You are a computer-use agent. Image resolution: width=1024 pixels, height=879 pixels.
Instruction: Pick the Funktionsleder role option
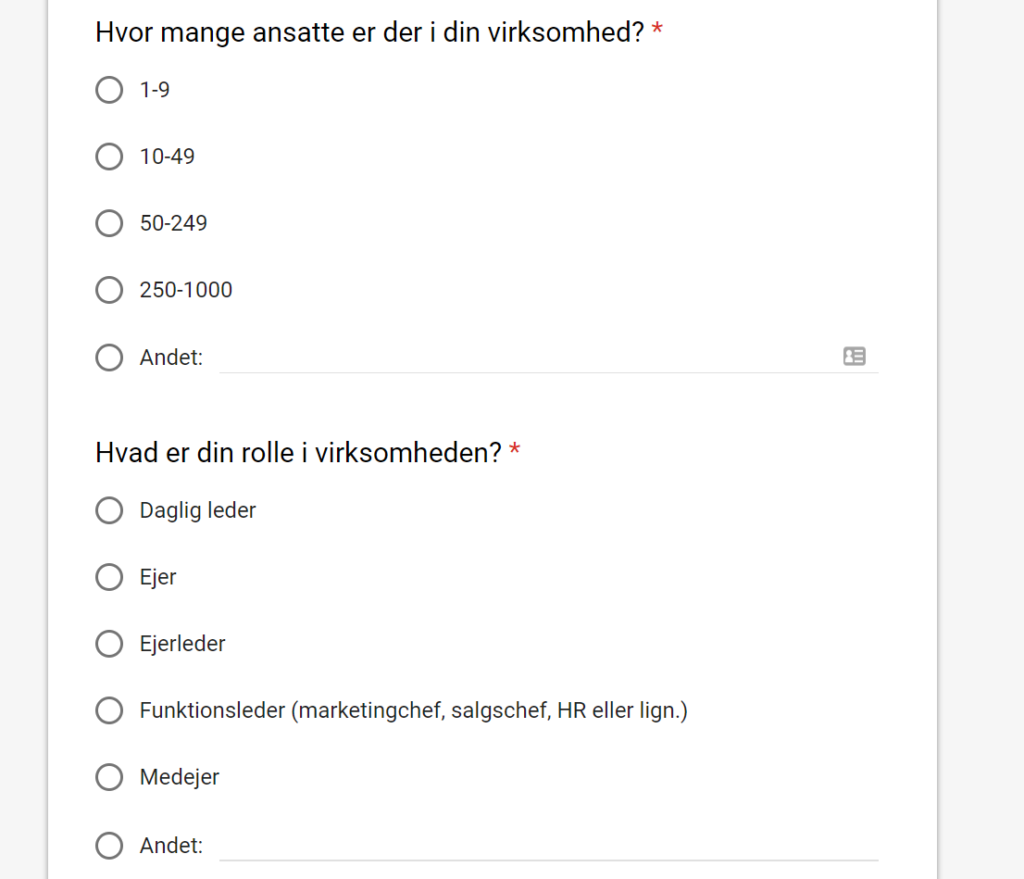tap(109, 711)
